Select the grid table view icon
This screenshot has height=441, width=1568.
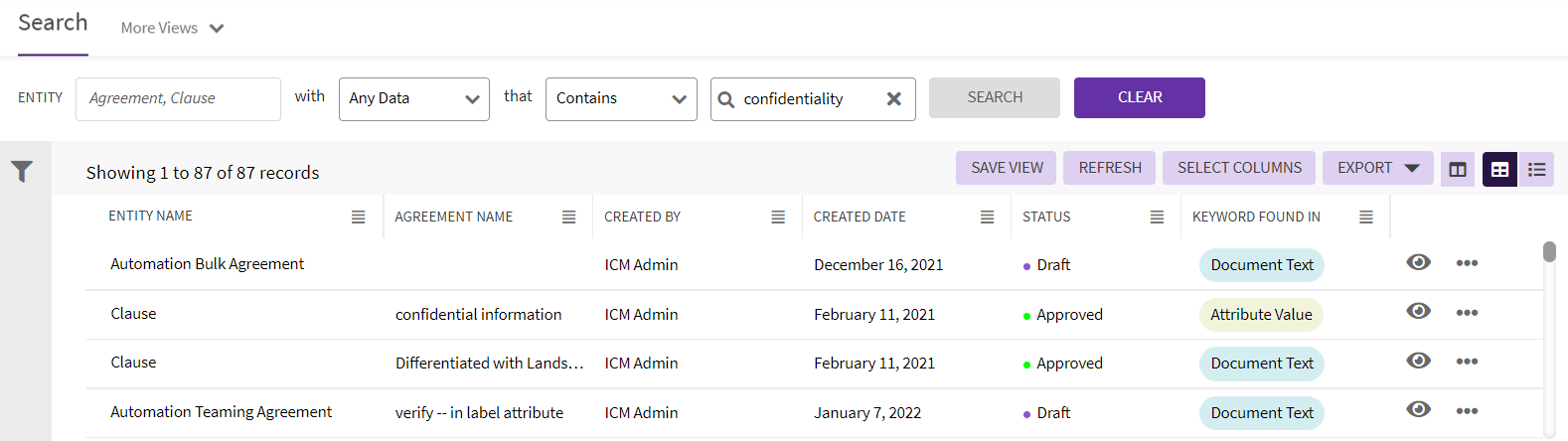1499,169
